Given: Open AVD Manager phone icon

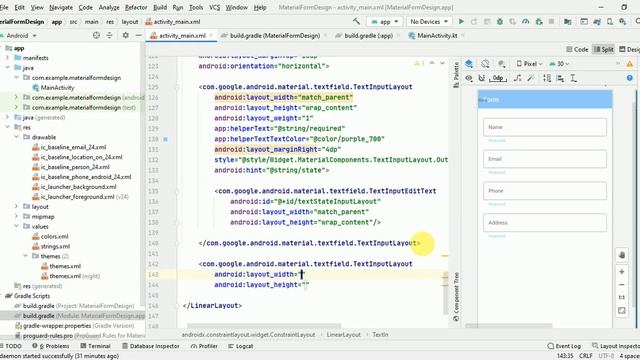Looking at the screenshot, I should (610, 21).
